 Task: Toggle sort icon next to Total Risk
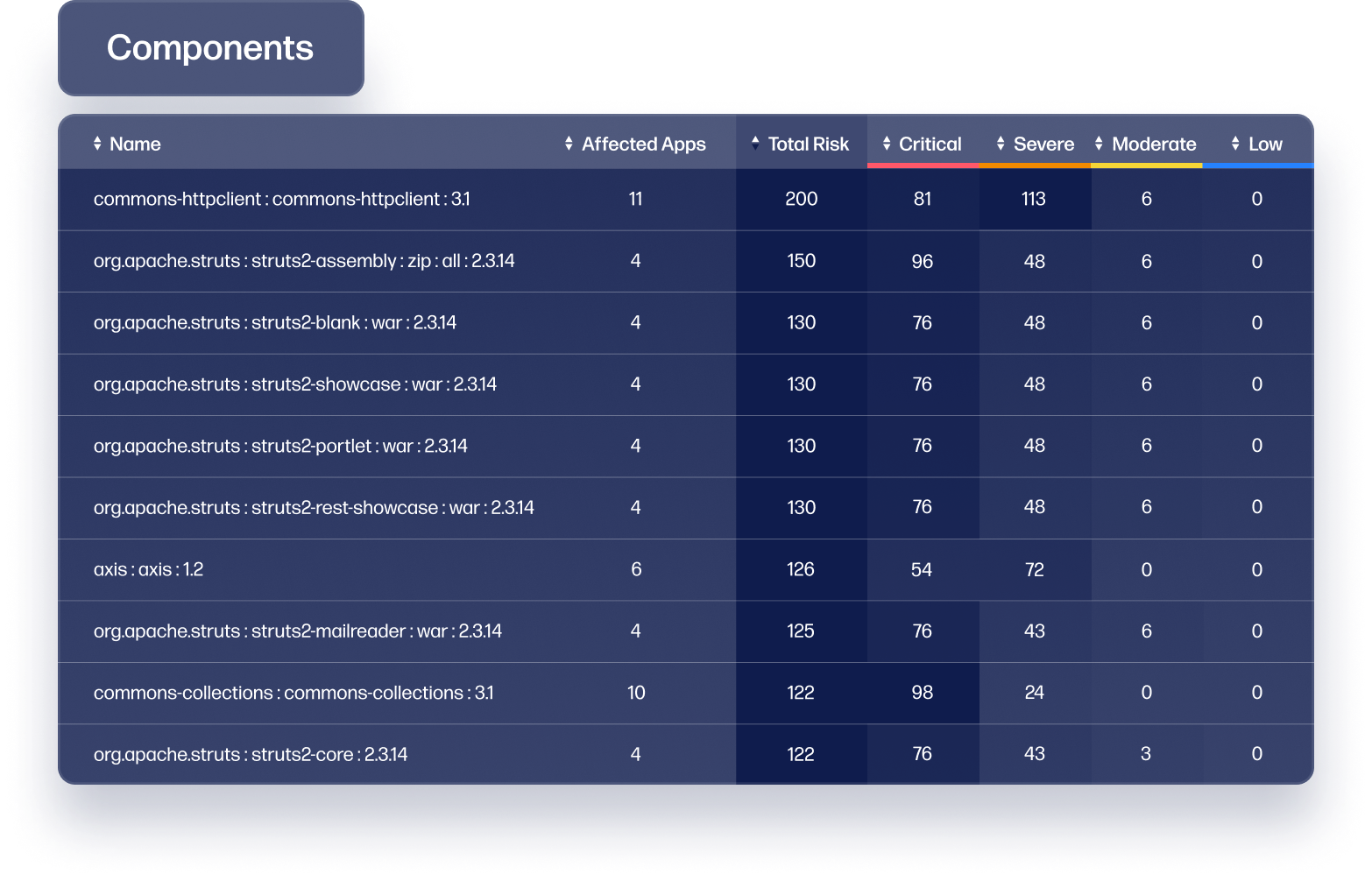tap(755, 144)
